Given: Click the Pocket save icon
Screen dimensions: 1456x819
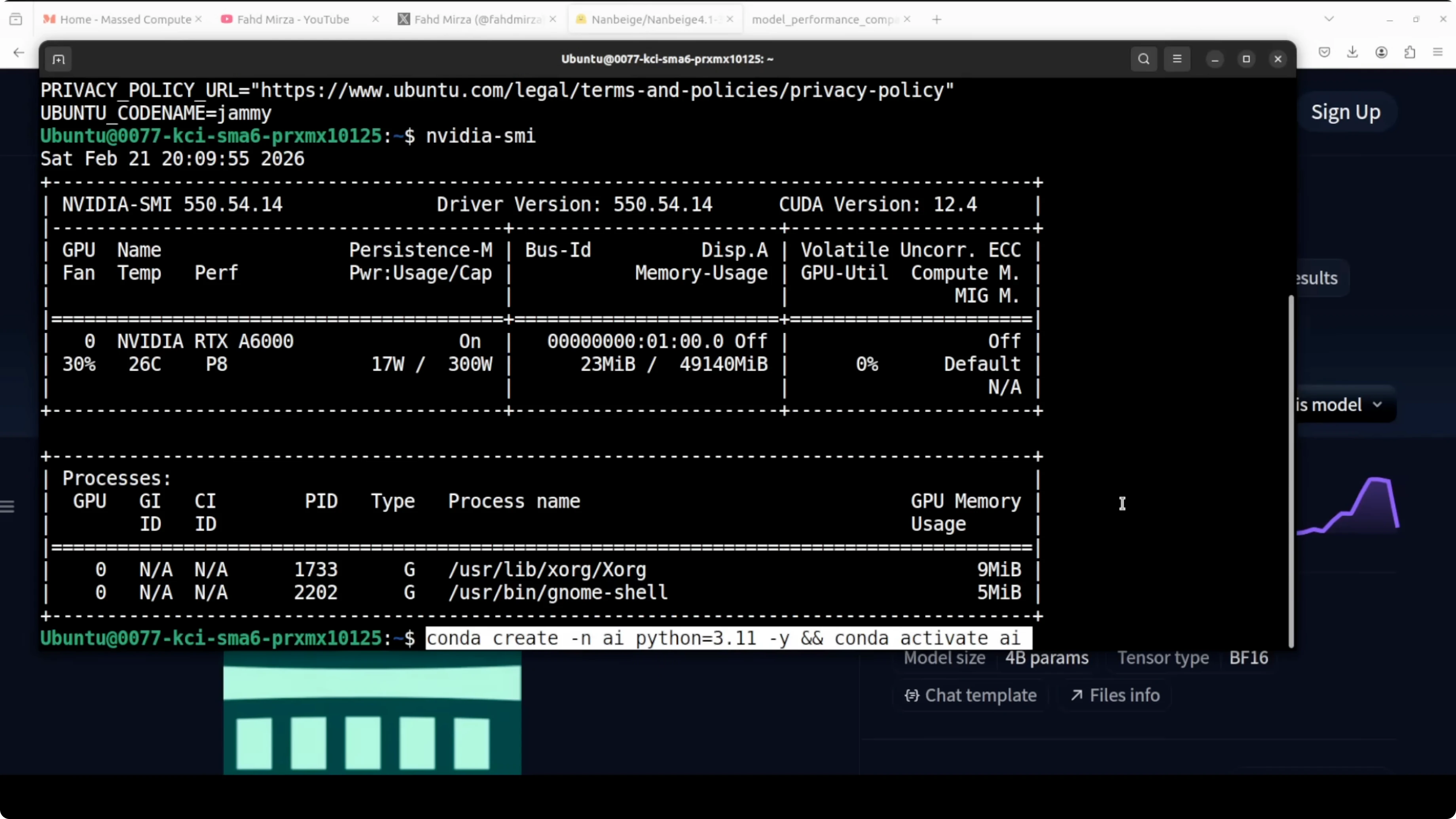Looking at the screenshot, I should [x=1324, y=53].
